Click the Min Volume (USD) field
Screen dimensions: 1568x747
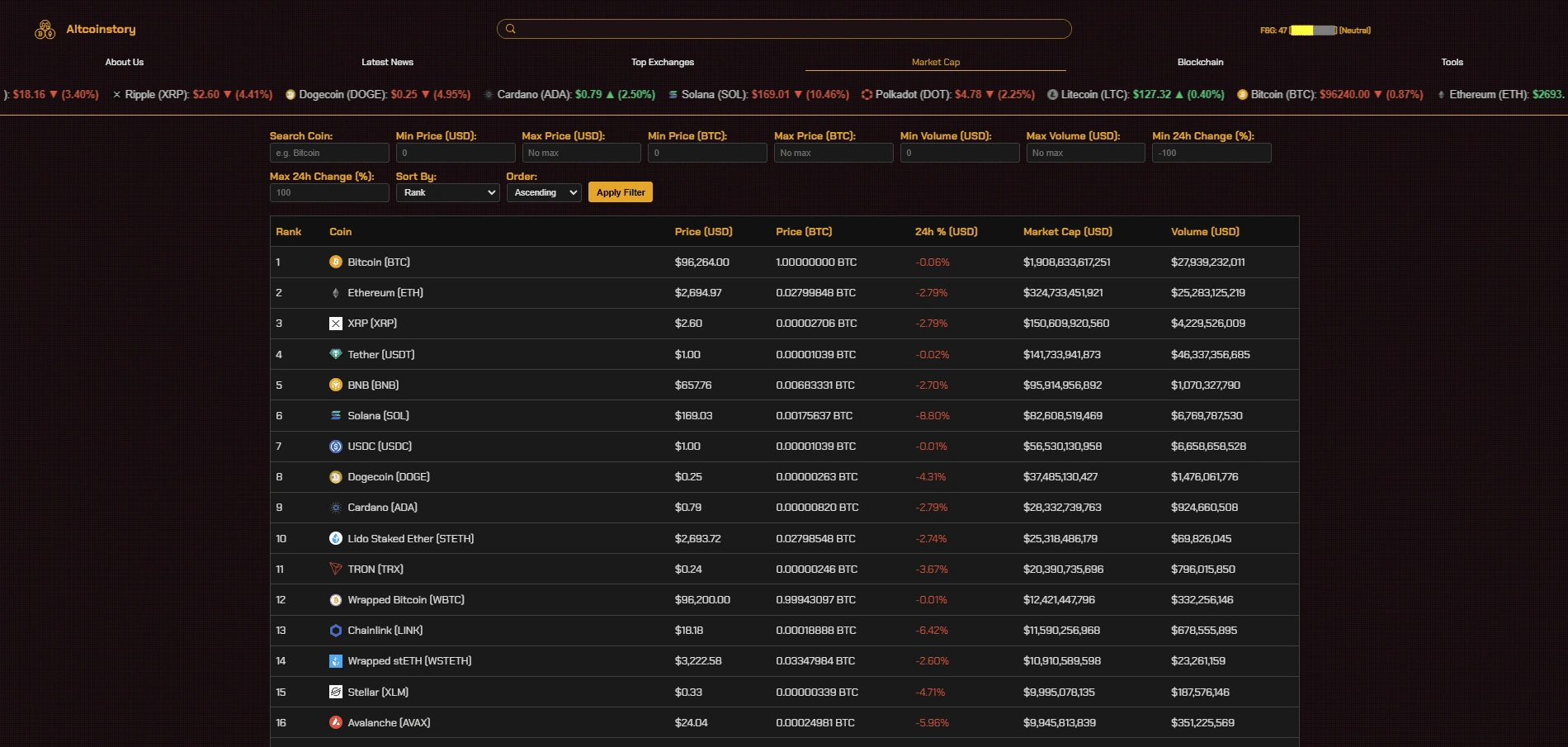pyautogui.click(x=960, y=153)
